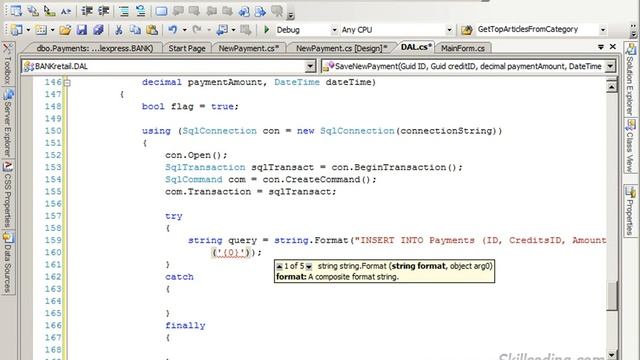The height and width of the screenshot is (360, 640).
Task: Toggle a bookmark on current line
Action: pyautogui.click(x=161, y=11)
